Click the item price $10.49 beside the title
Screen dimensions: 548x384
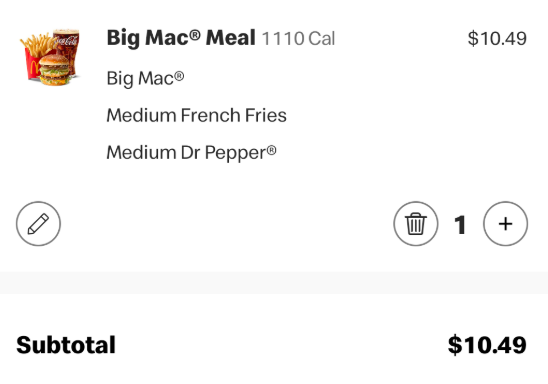pyautogui.click(x=497, y=38)
